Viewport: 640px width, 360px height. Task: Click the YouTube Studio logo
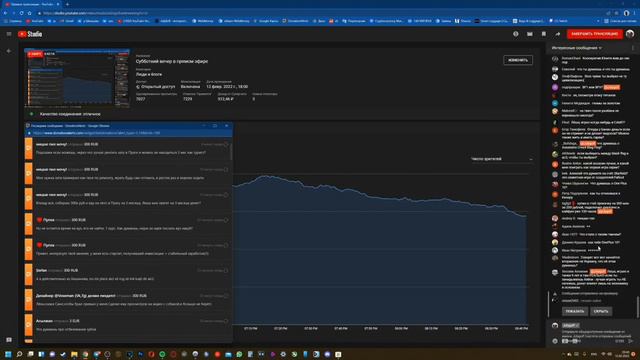point(30,34)
